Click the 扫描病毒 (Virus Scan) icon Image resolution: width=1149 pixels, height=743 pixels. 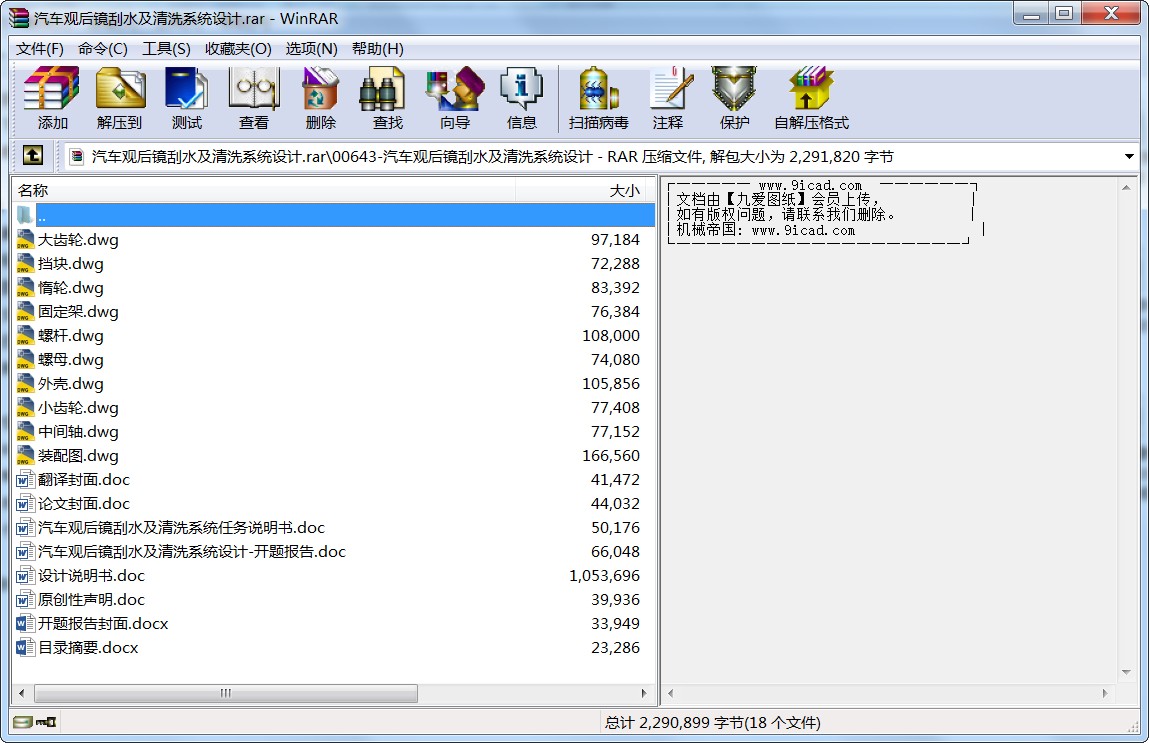point(598,98)
